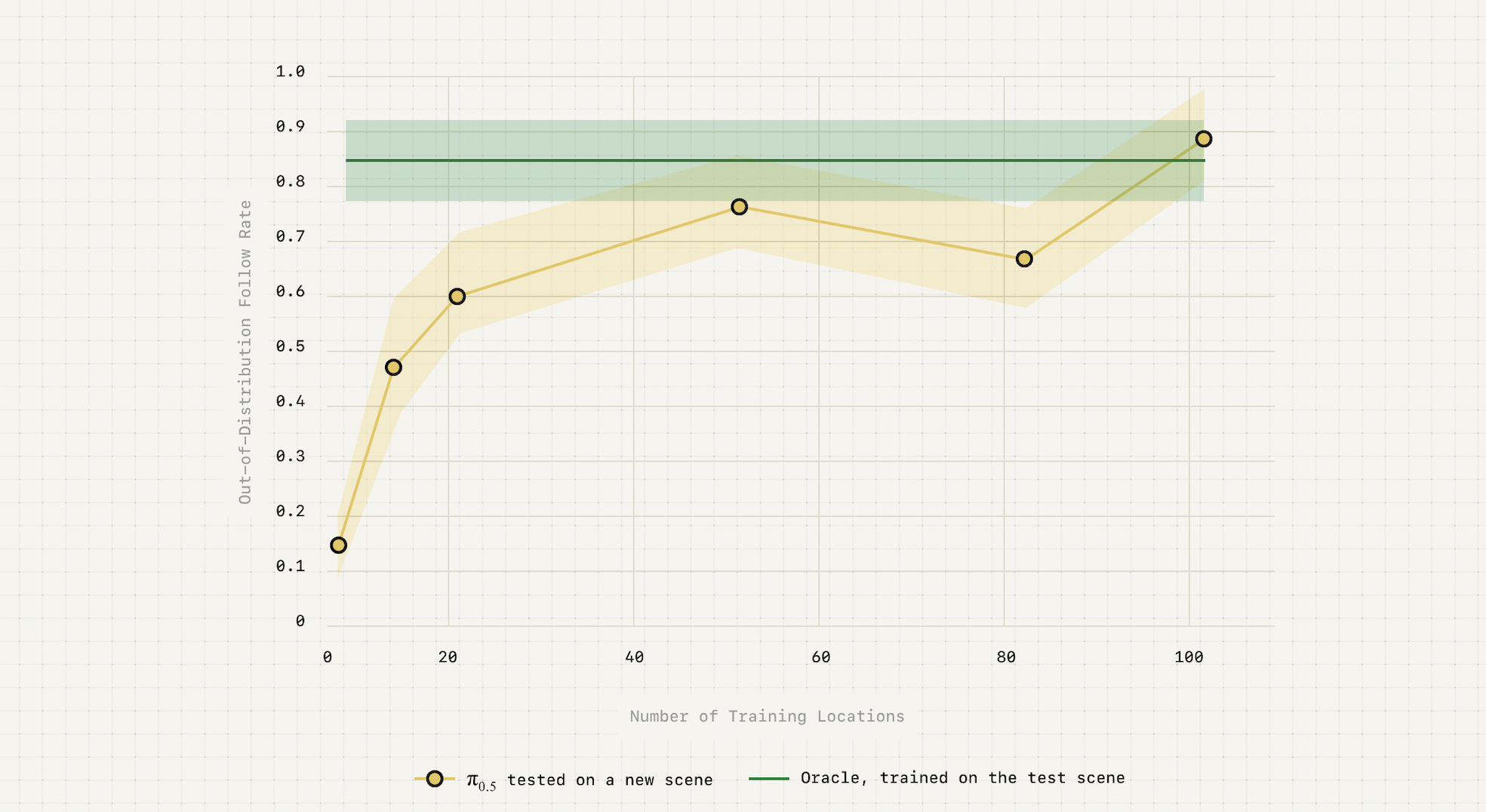
Task: Click the yellow circle marker in the legend
Action: point(434,779)
